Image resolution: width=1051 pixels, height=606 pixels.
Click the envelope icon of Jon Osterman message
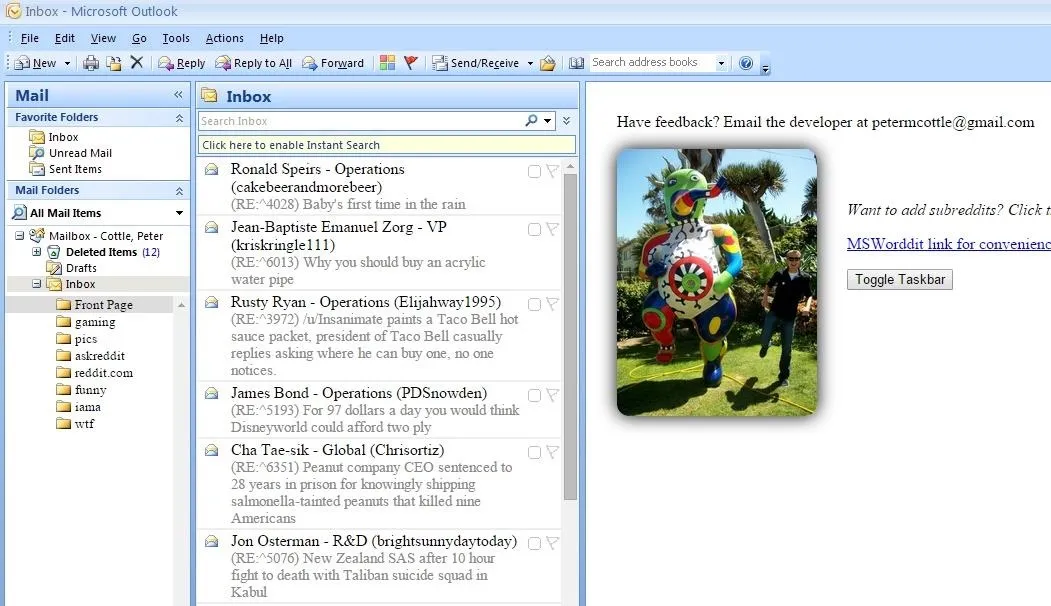tap(211, 541)
